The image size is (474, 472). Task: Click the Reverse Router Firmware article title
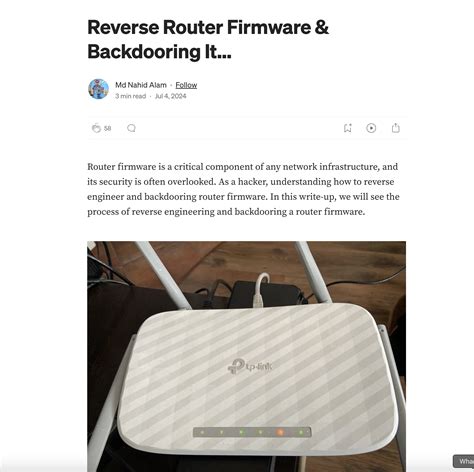point(208,39)
